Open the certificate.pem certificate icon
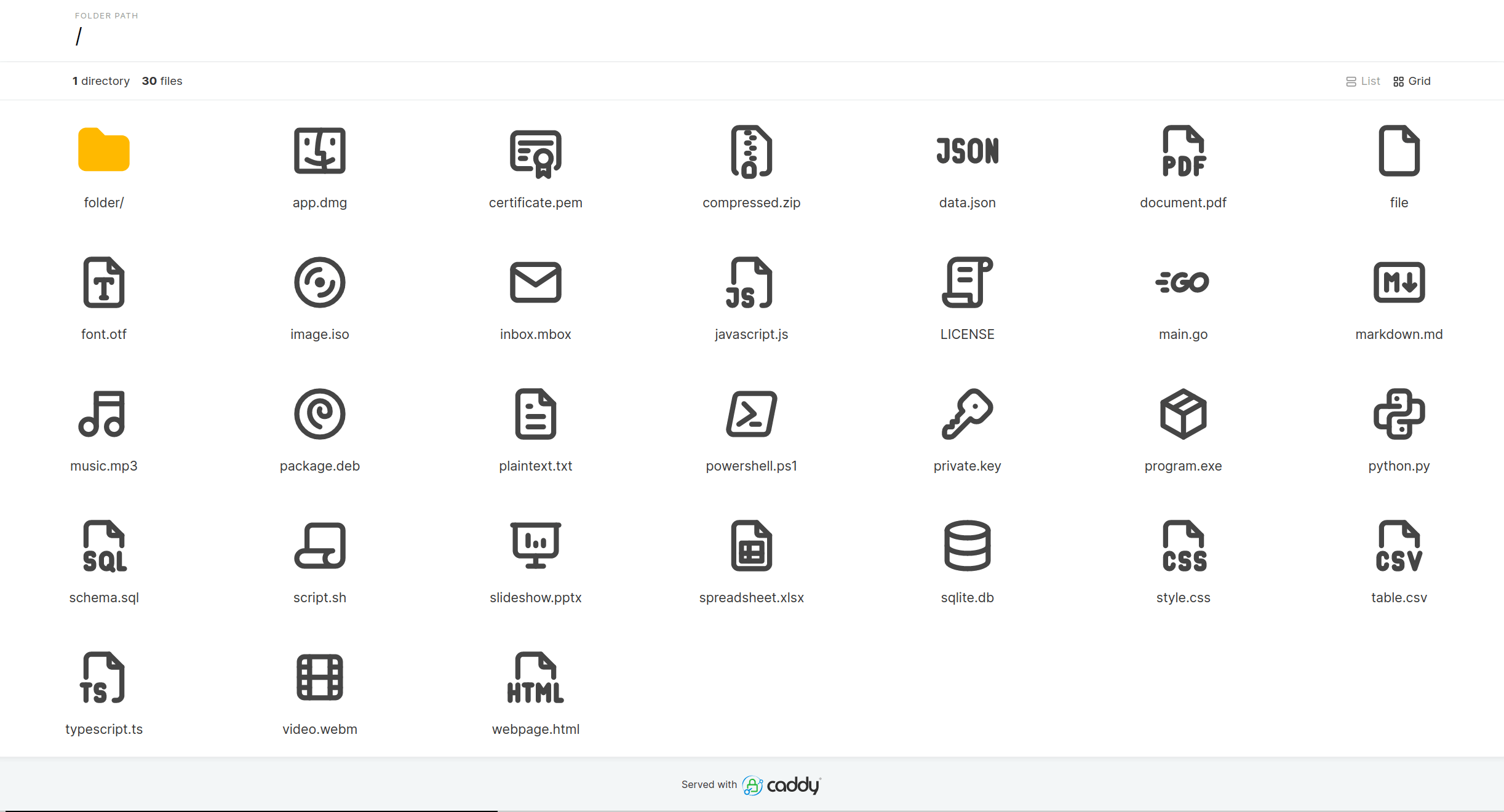 pyautogui.click(x=535, y=153)
